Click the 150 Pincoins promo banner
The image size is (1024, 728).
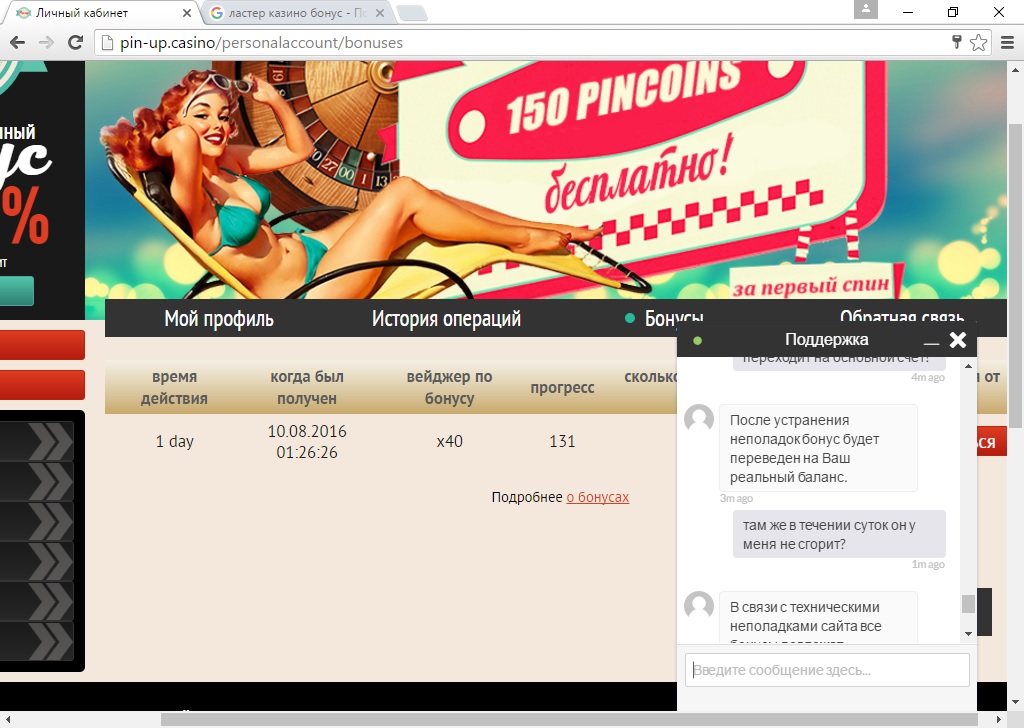click(545, 180)
